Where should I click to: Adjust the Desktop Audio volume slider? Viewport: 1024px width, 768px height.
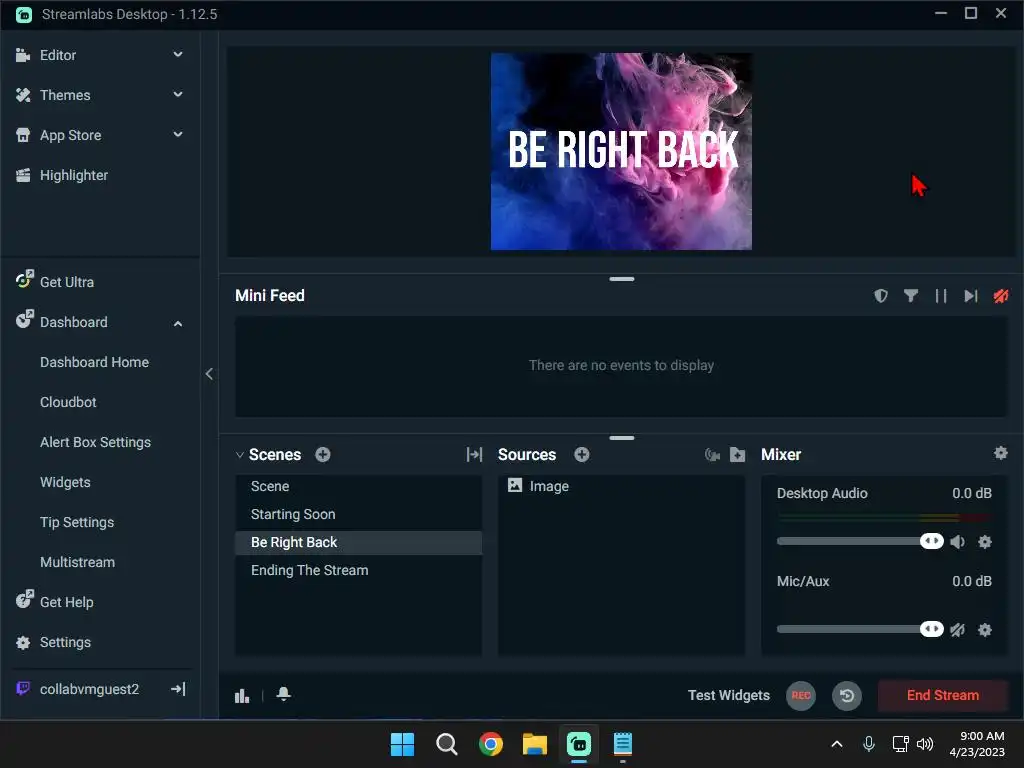pos(931,541)
